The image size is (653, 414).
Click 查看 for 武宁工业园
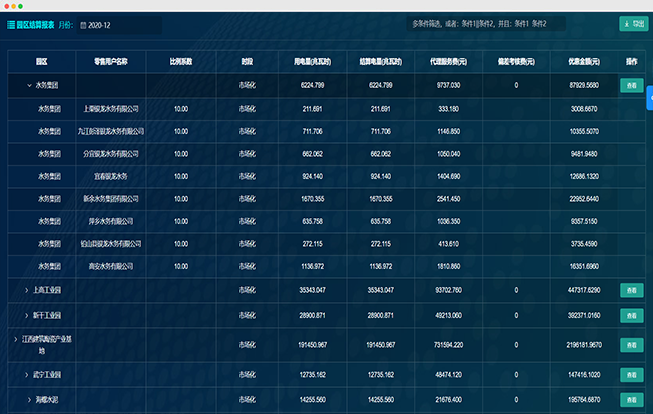coord(630,375)
